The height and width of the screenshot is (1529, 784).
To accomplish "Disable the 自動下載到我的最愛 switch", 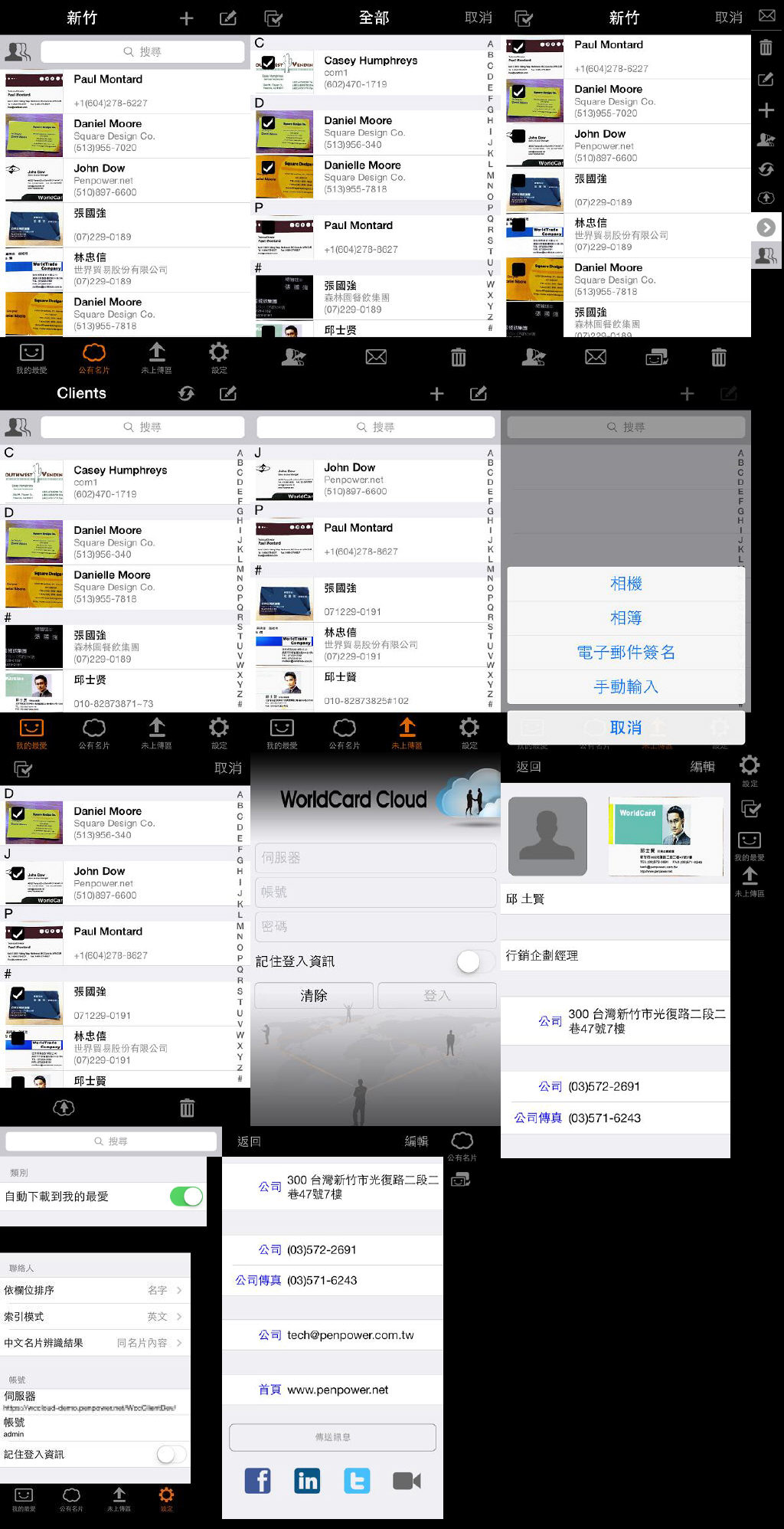I will point(186,1197).
